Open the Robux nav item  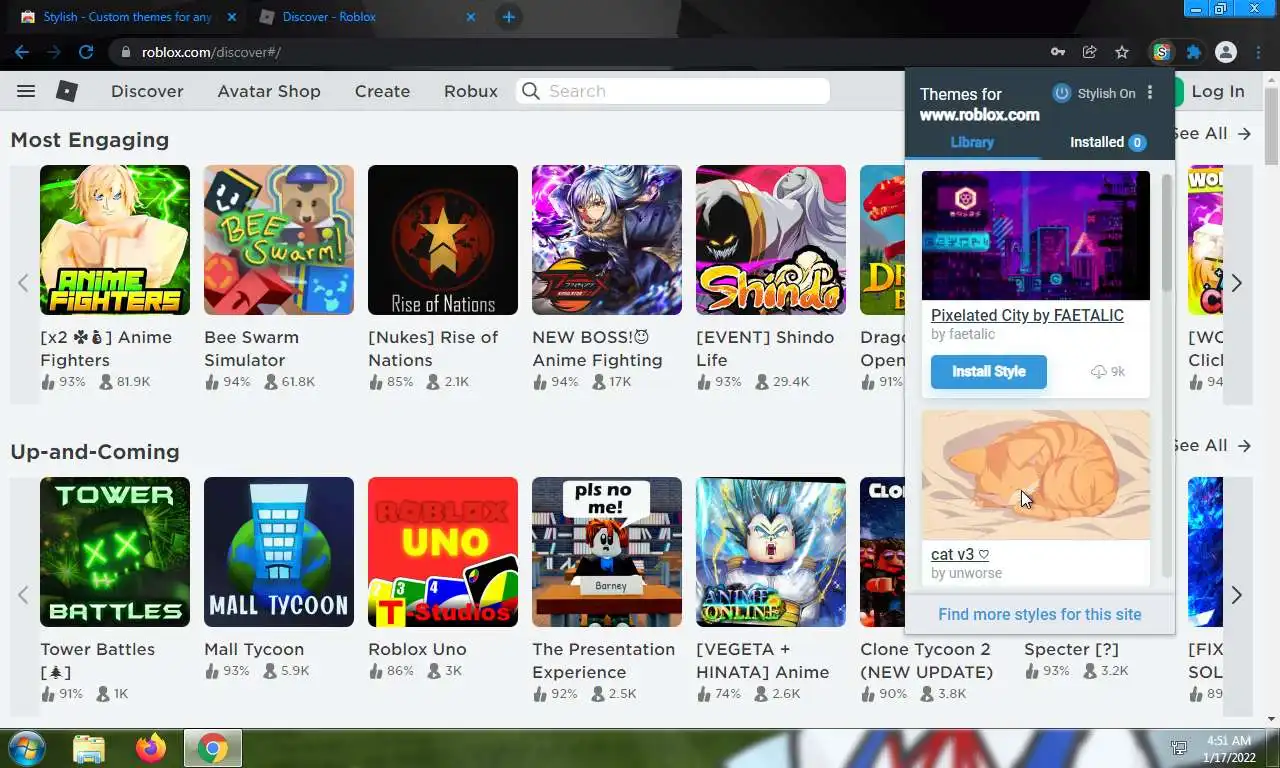pyautogui.click(x=471, y=91)
